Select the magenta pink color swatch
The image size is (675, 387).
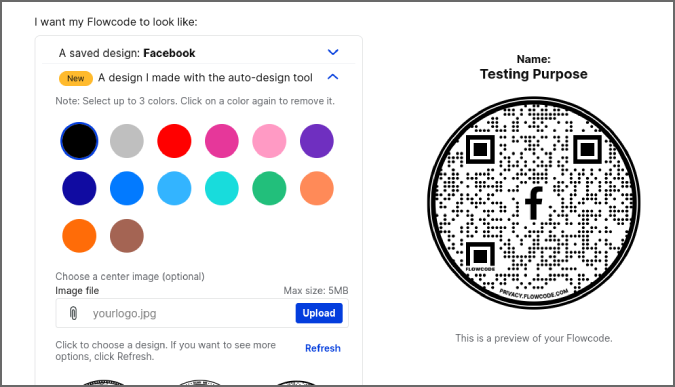click(222, 141)
